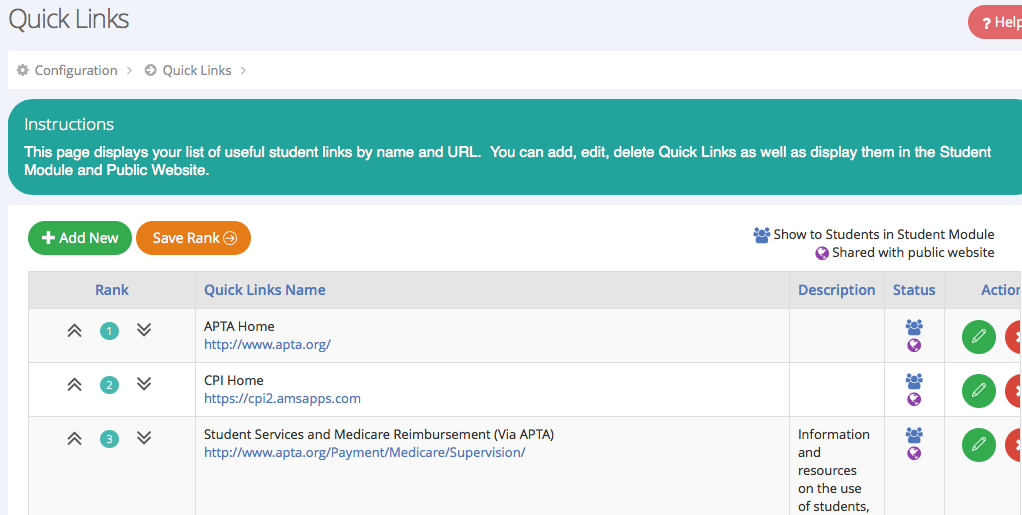Toggle public website sharing for CPI Home
This screenshot has height=515, width=1022.
click(x=914, y=400)
